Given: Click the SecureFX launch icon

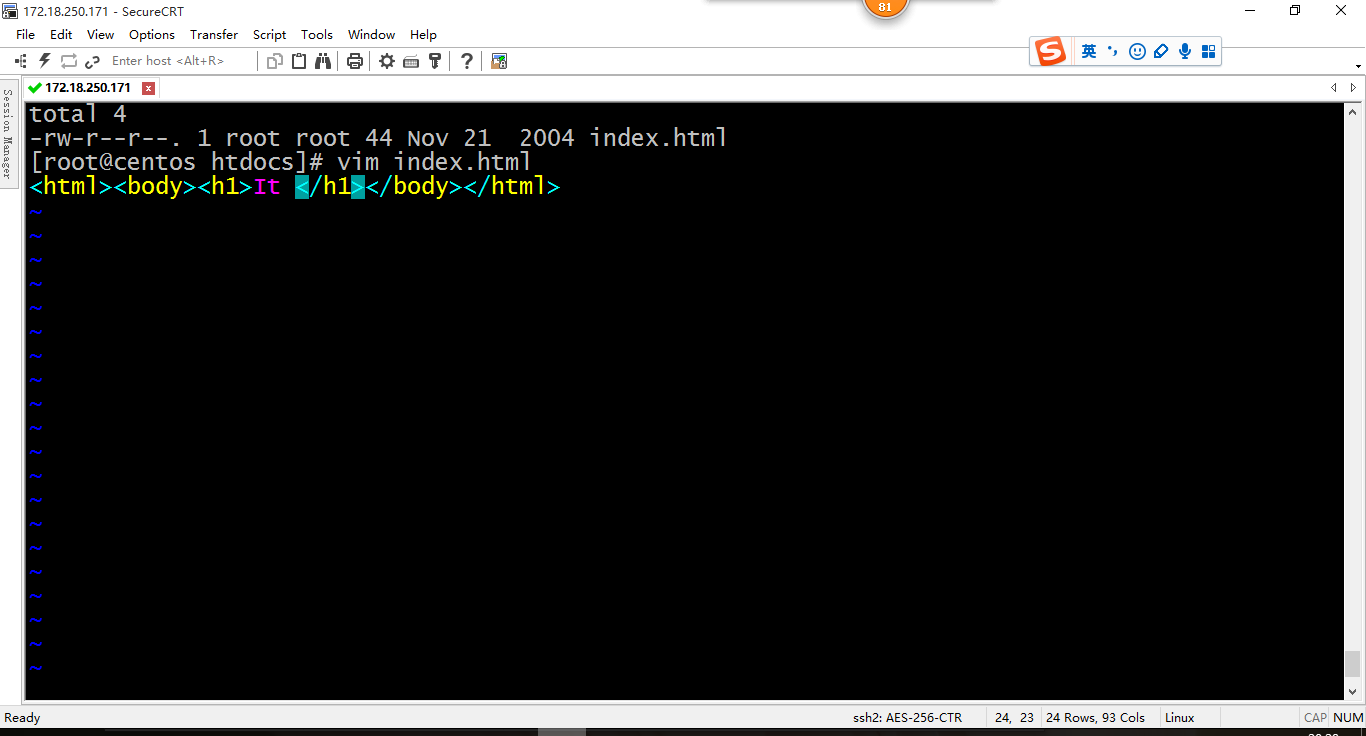Looking at the screenshot, I should click(499, 61).
